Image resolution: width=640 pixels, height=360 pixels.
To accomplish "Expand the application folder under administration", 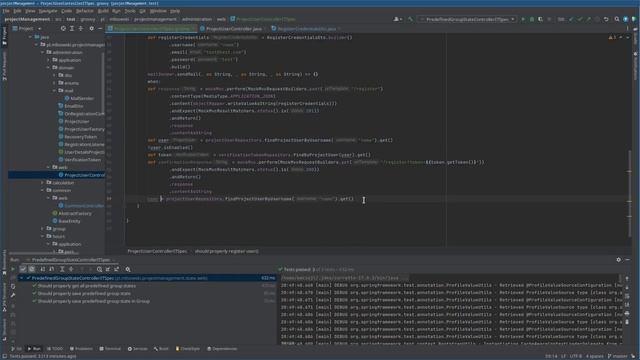I will coord(48,60).
